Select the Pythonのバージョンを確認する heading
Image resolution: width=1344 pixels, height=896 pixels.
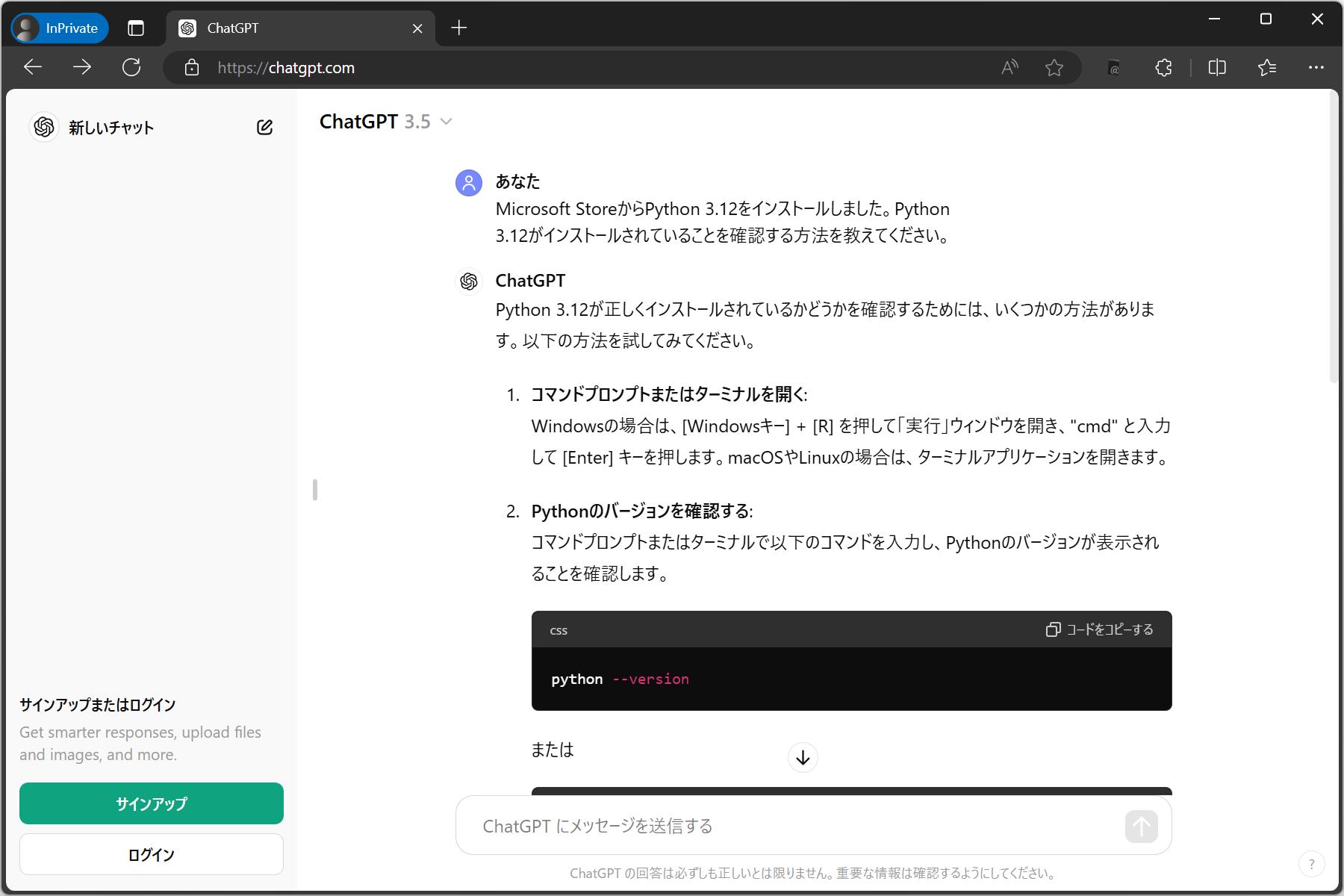[x=641, y=511]
